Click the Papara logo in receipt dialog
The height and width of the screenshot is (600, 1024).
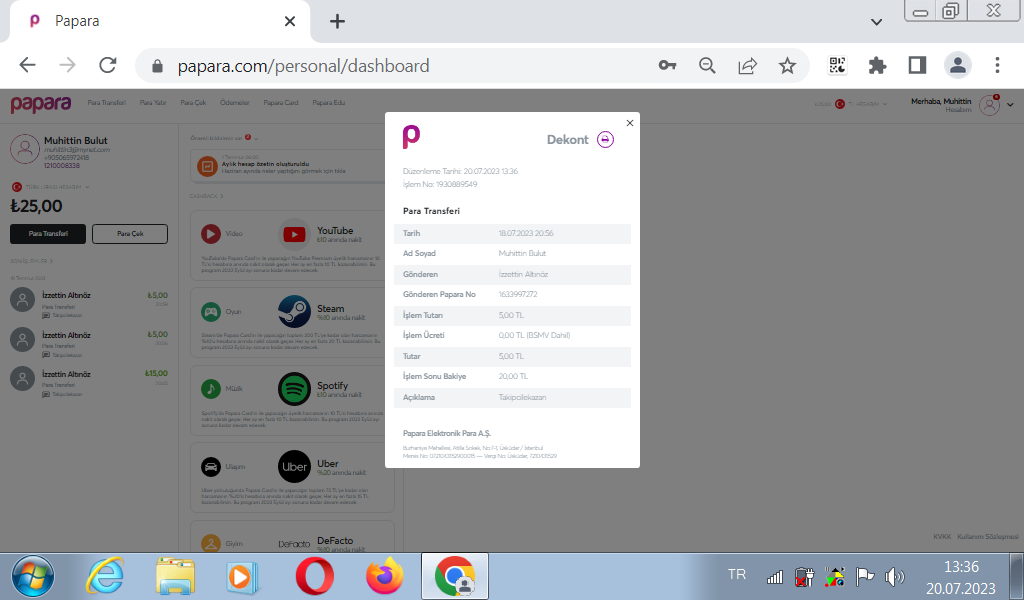pos(411,137)
